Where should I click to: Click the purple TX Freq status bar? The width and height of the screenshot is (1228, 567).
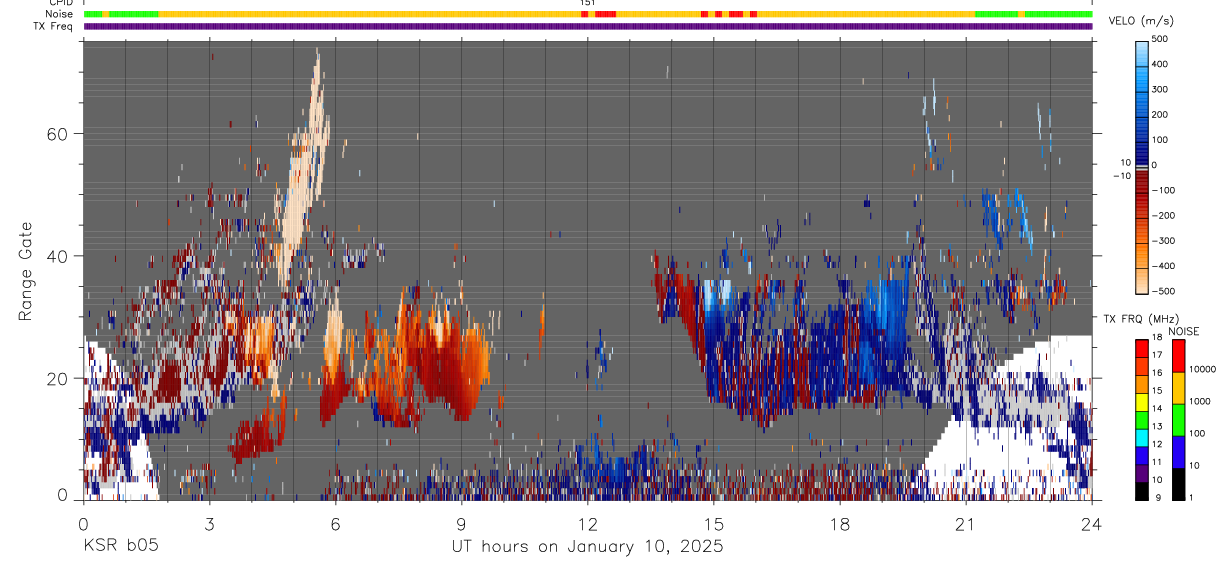(588, 26)
